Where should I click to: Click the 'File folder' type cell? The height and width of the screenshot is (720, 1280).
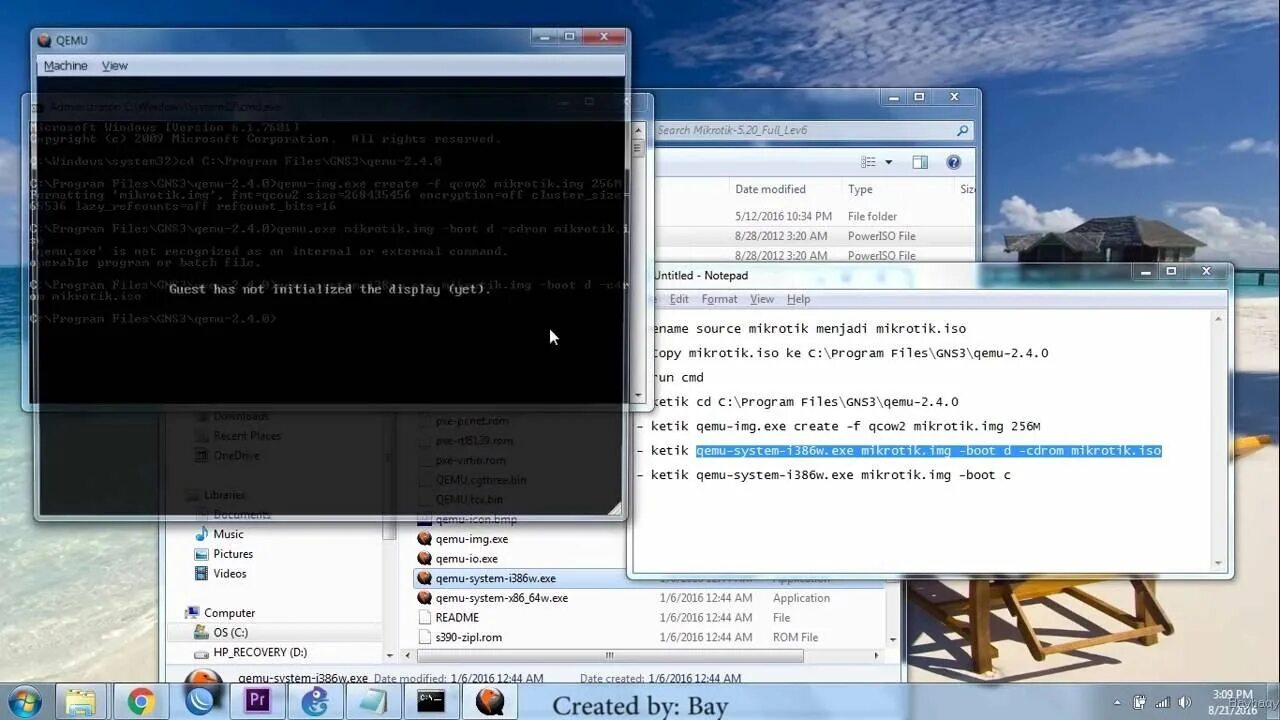[x=872, y=216]
